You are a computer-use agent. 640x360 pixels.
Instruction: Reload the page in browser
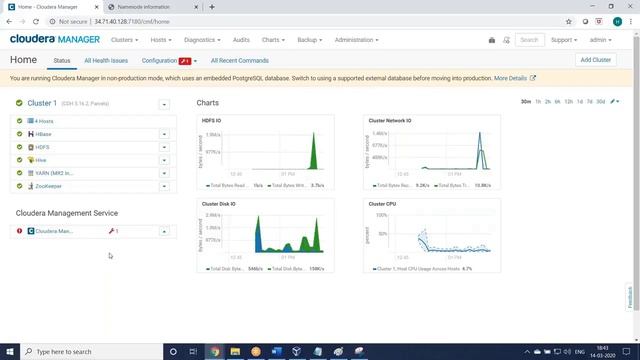(36, 22)
